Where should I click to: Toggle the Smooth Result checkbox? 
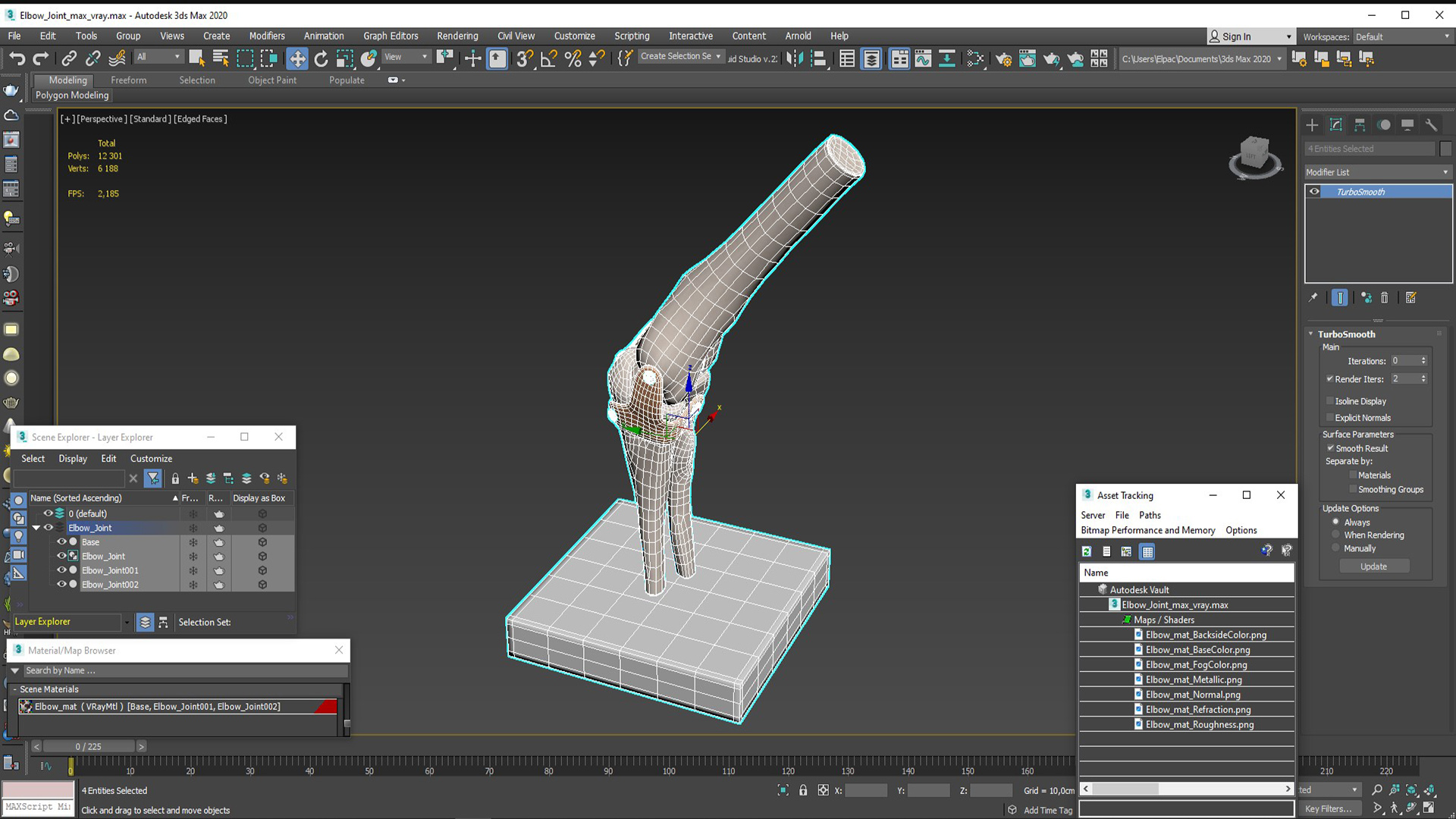coord(1330,448)
